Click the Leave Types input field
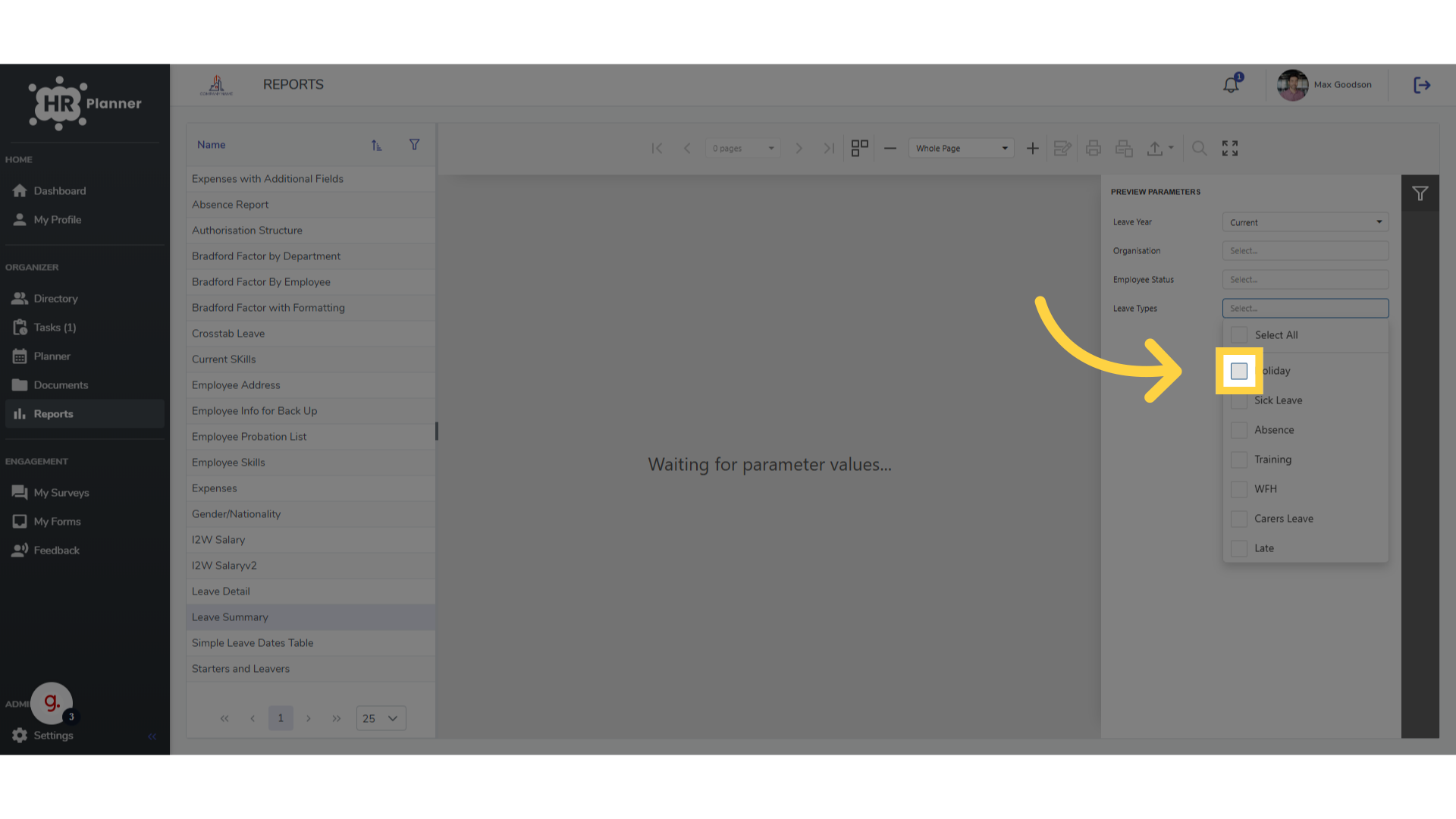1456x819 pixels. pyautogui.click(x=1305, y=309)
